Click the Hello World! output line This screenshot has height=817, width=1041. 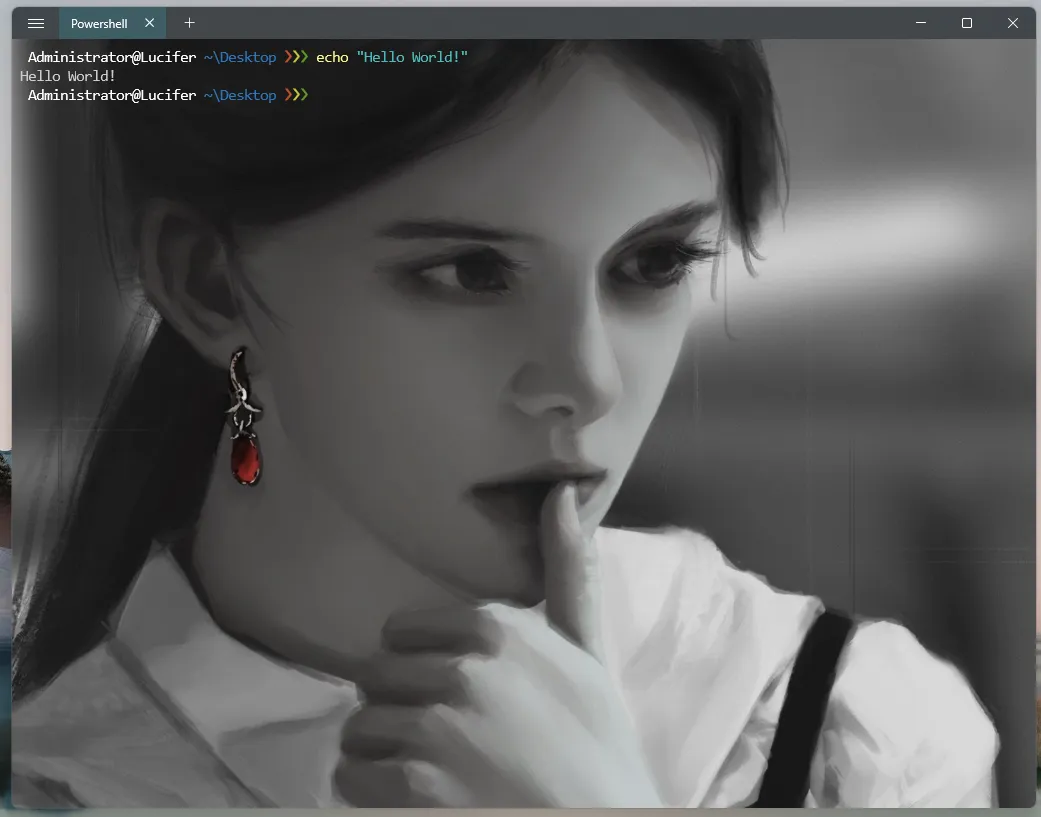(68, 76)
